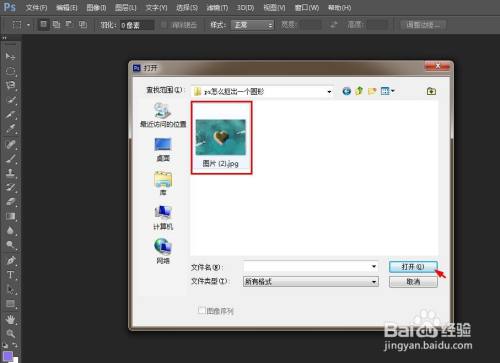Image resolution: width=500 pixels, height=363 pixels.
Task: Go to 最近访问的位置 in sidebar
Action: coord(163,115)
